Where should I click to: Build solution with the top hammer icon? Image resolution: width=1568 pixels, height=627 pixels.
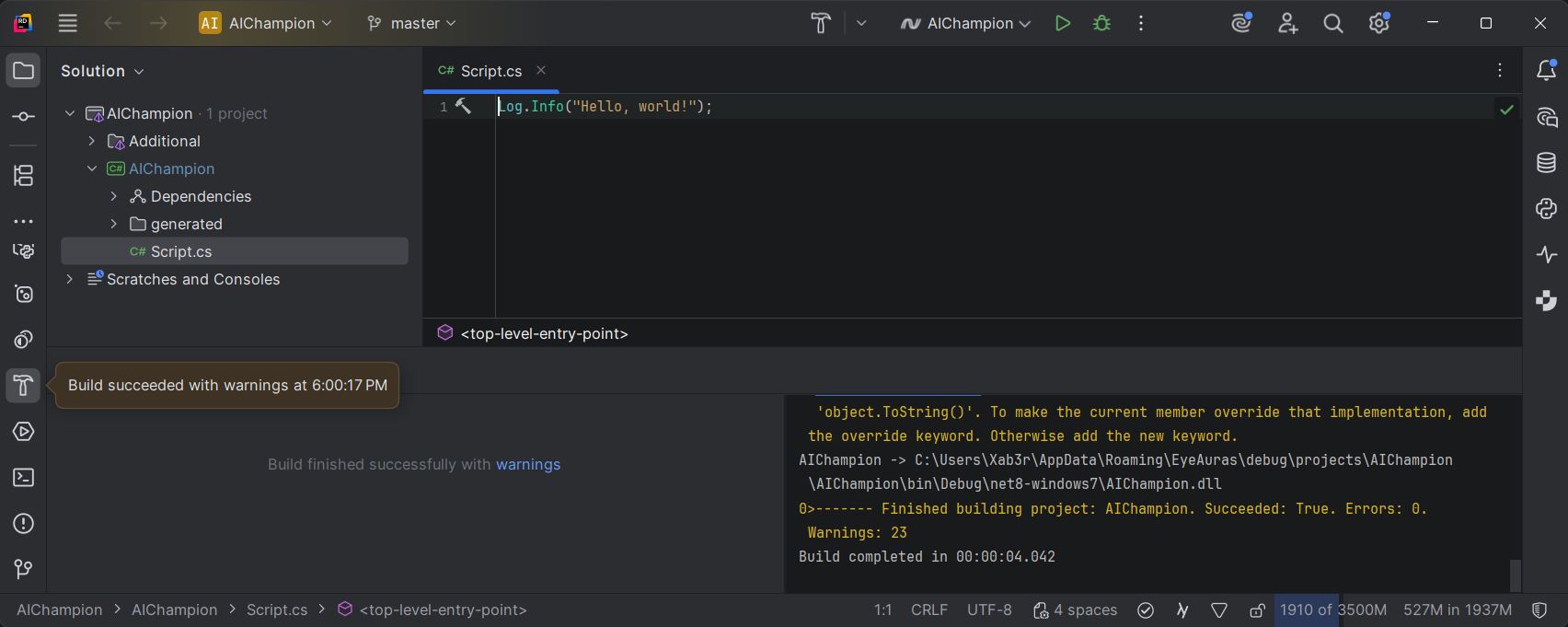[x=820, y=23]
